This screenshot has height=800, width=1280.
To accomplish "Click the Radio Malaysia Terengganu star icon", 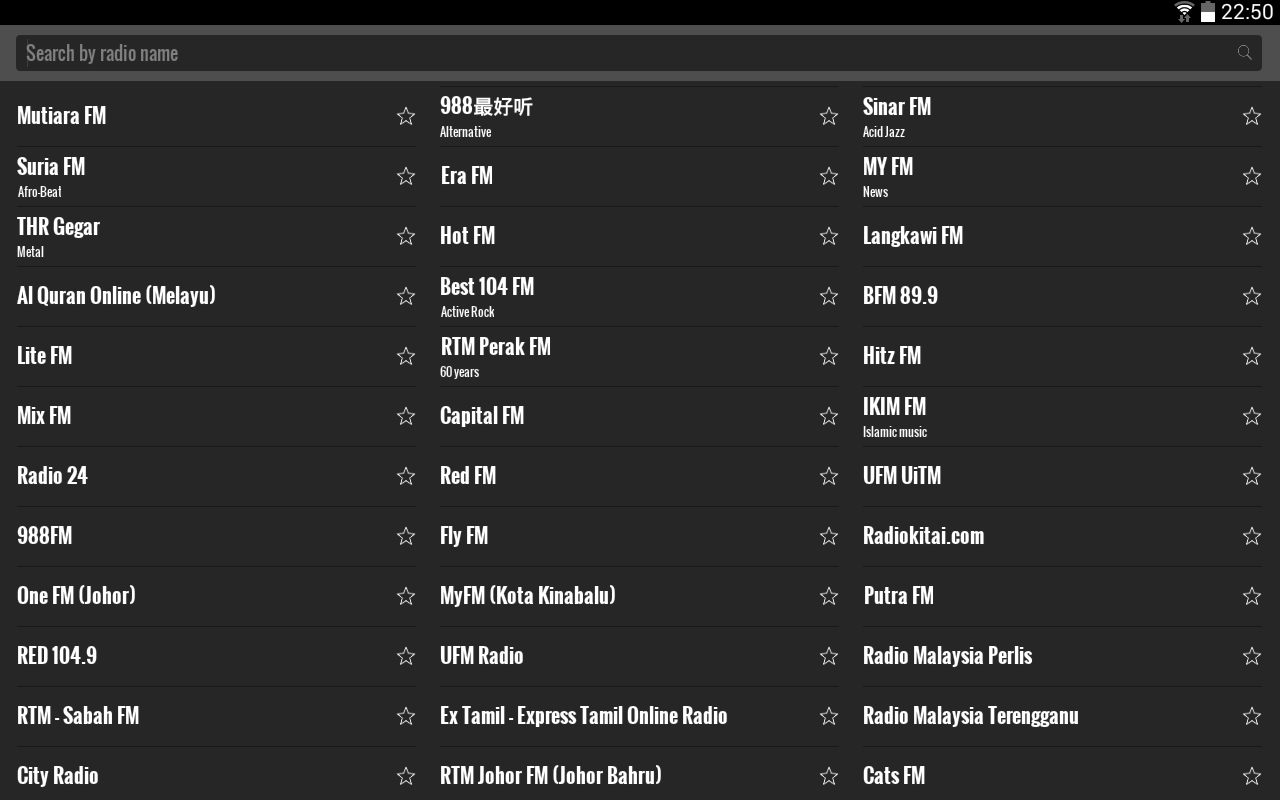I will tap(1252, 716).
